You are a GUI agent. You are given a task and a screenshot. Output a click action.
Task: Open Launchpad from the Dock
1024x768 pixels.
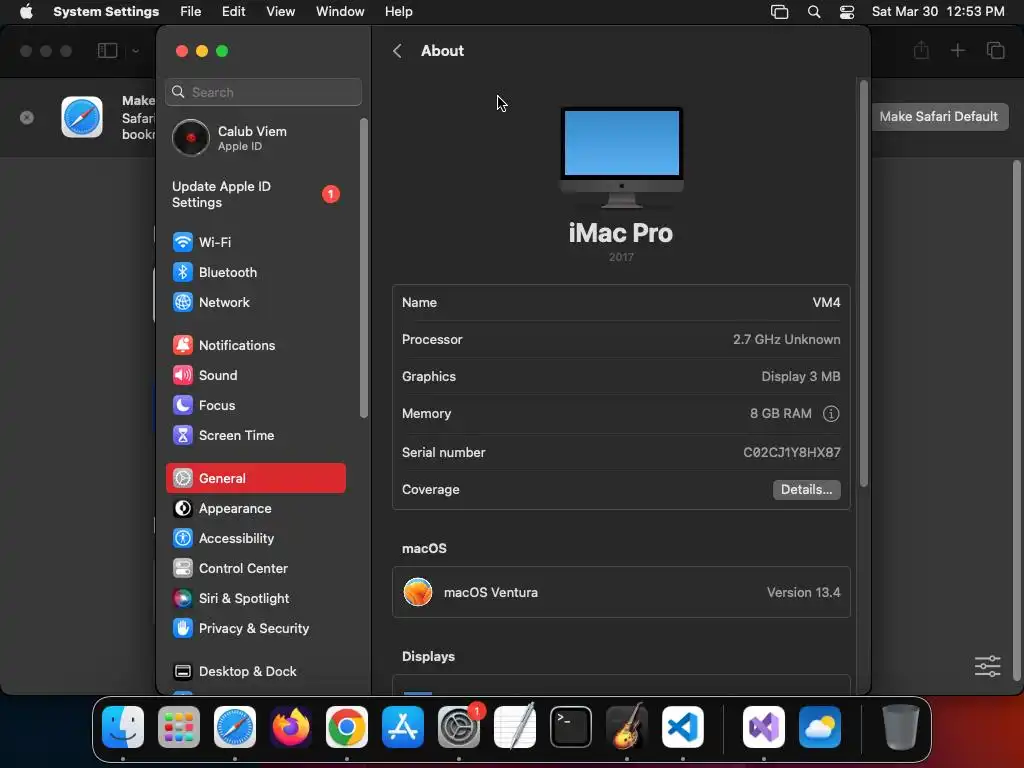(179, 727)
